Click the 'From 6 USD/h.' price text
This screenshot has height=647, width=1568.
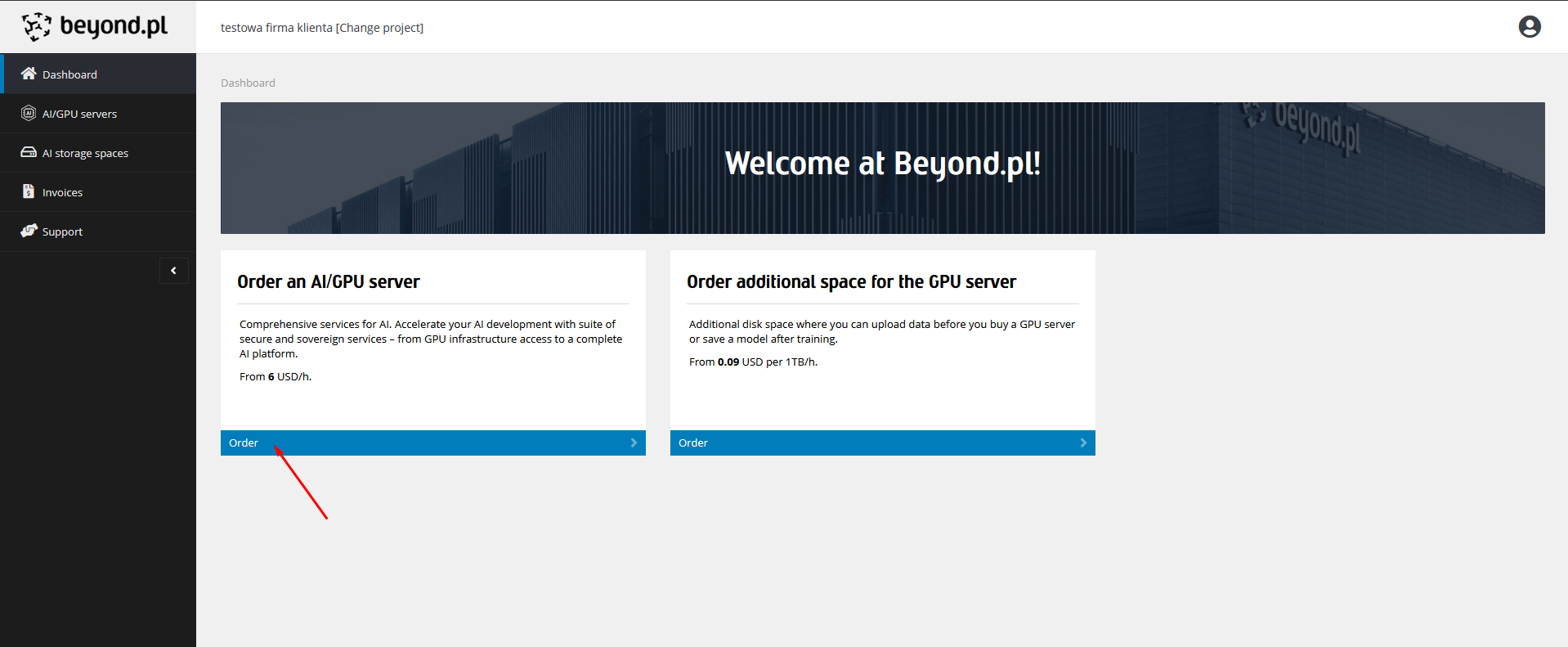[276, 376]
